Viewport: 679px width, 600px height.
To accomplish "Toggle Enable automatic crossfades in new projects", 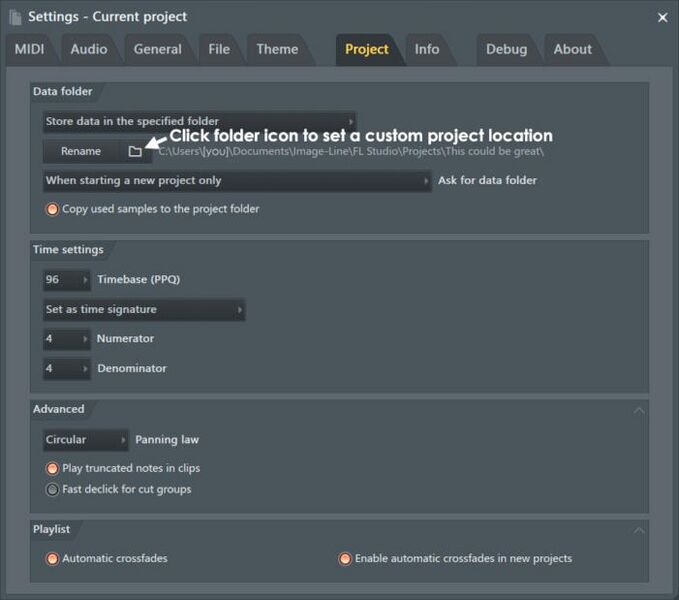I will click(345, 558).
